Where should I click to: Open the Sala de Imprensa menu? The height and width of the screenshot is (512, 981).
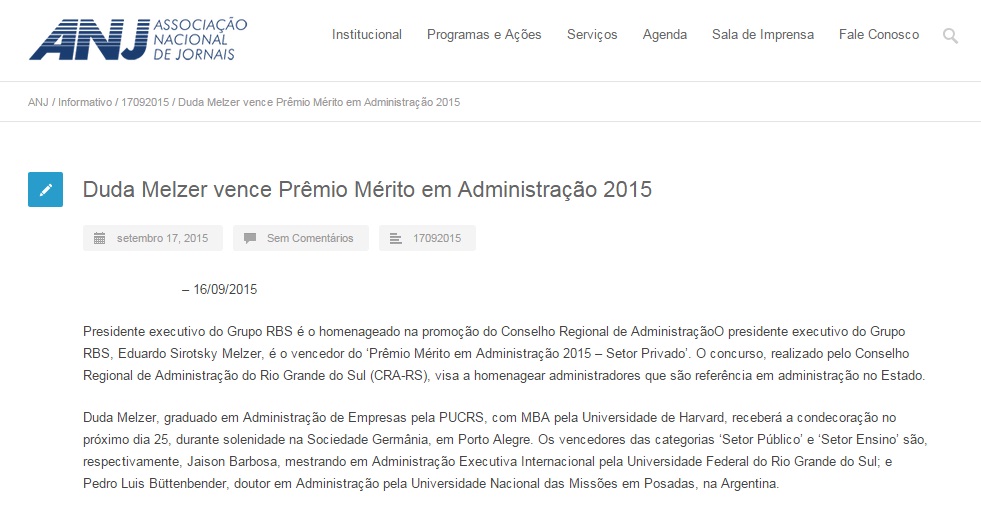[x=763, y=34]
